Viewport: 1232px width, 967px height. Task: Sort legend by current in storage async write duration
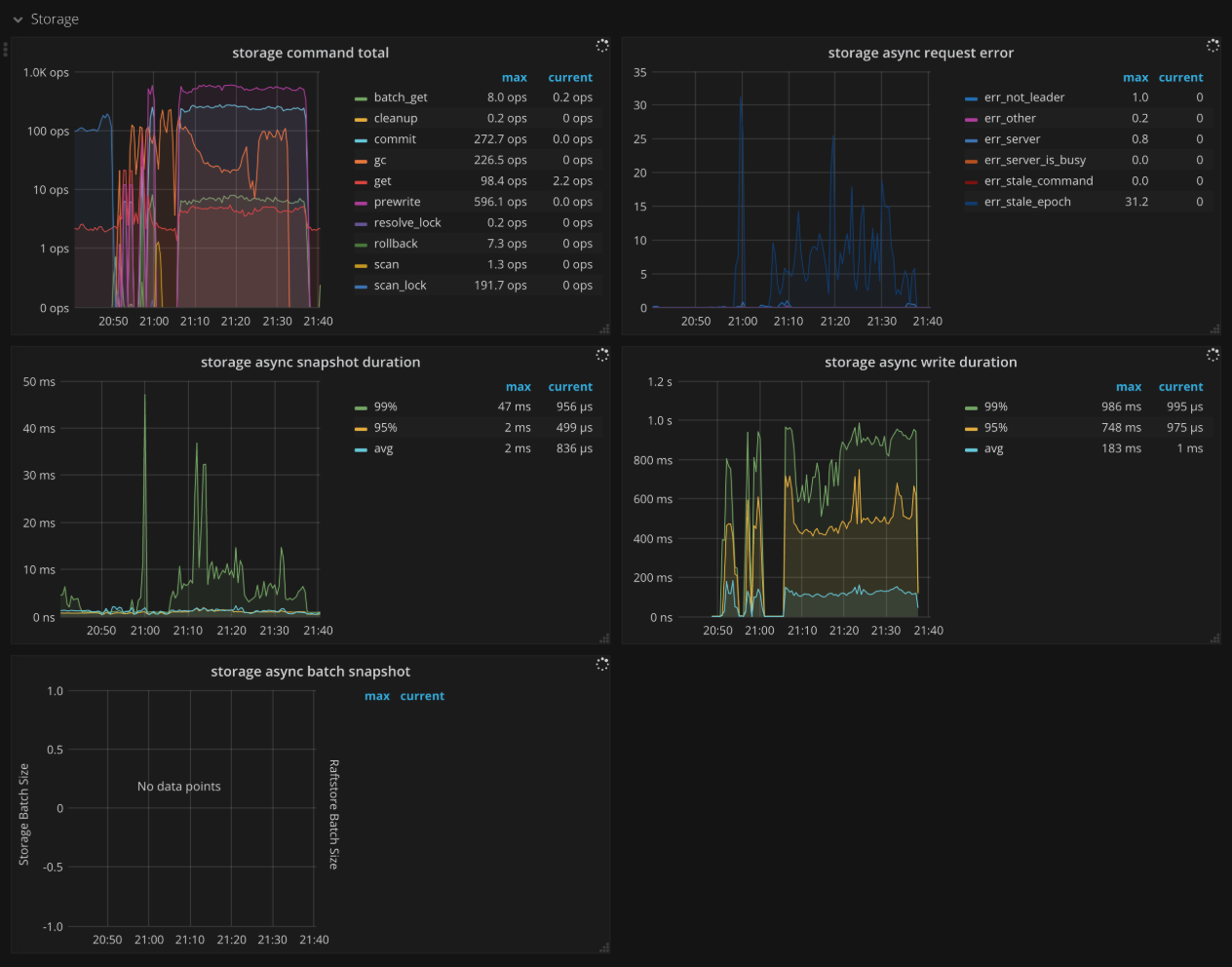[x=1180, y=386]
